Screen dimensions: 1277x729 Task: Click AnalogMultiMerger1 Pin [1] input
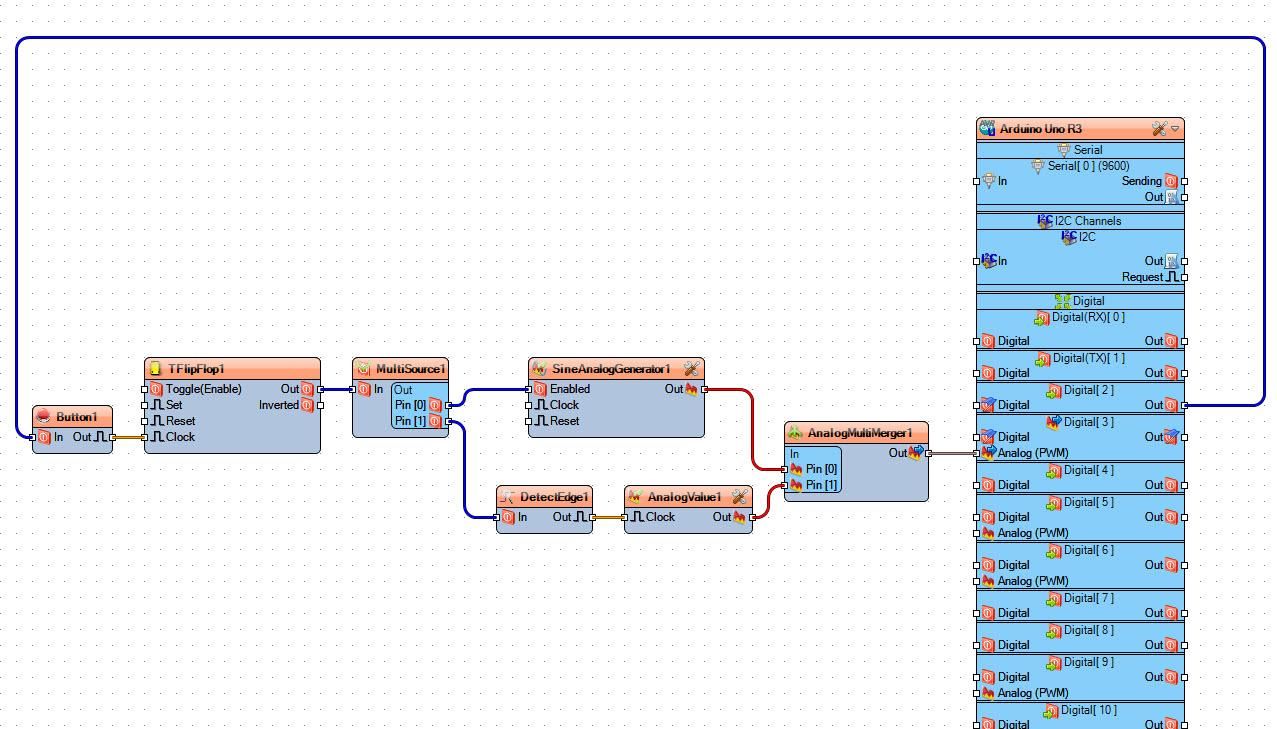point(786,485)
